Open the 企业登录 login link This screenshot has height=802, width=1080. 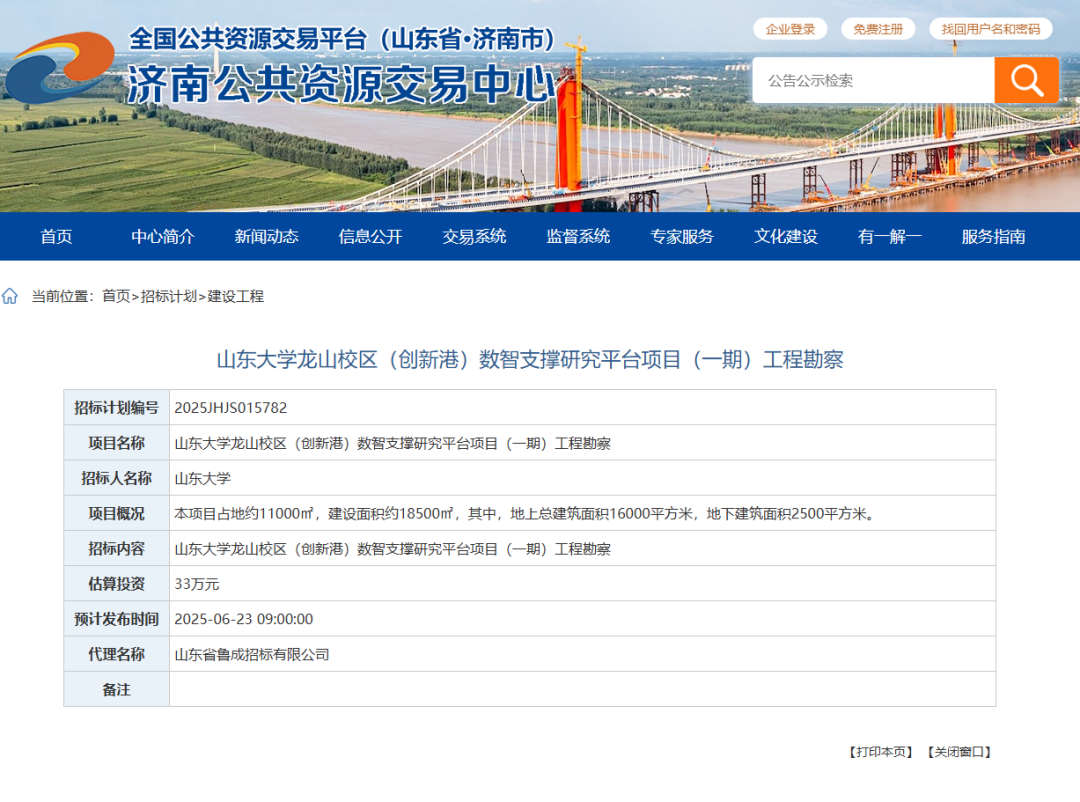pyautogui.click(x=790, y=29)
